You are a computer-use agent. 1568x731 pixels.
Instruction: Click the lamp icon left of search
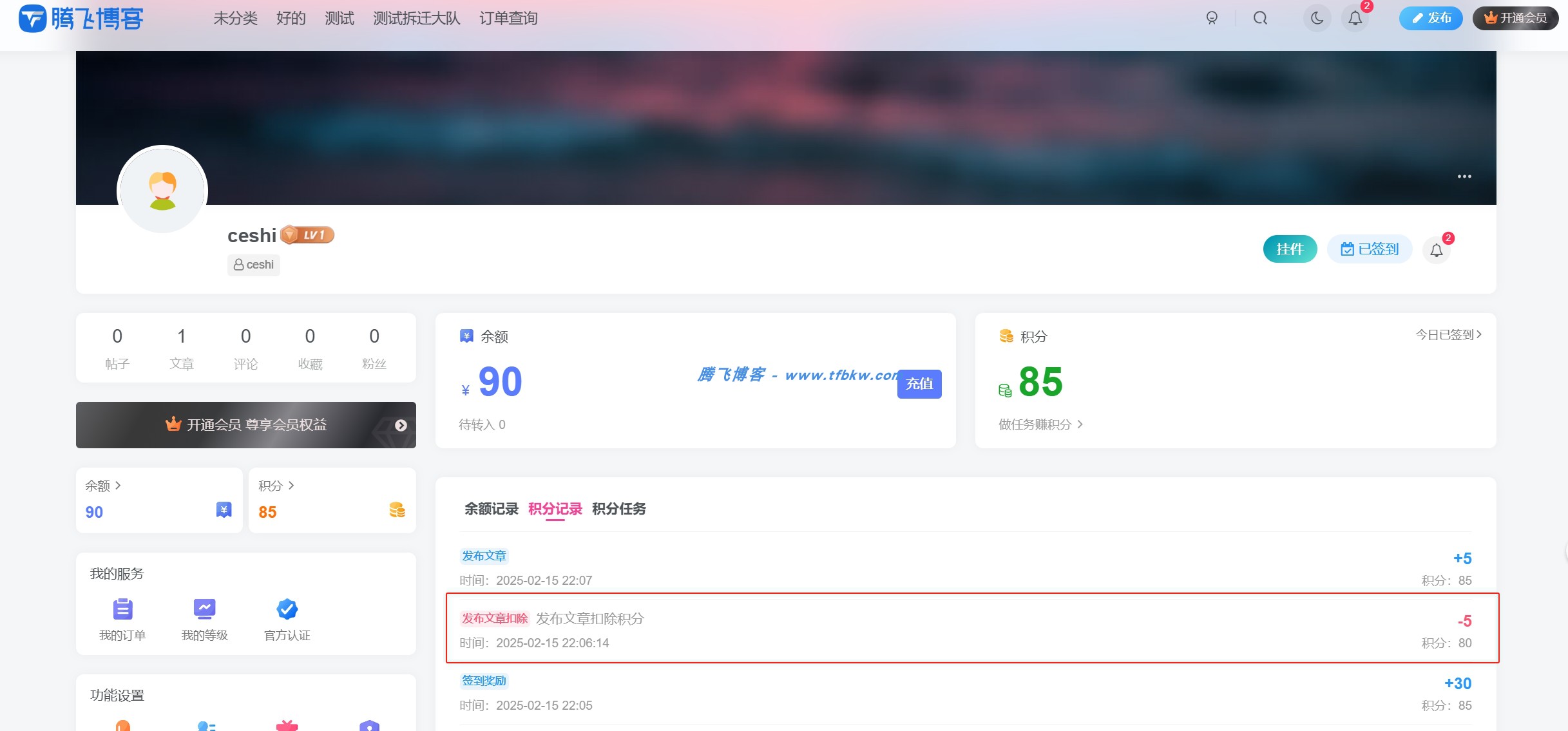coord(1212,17)
